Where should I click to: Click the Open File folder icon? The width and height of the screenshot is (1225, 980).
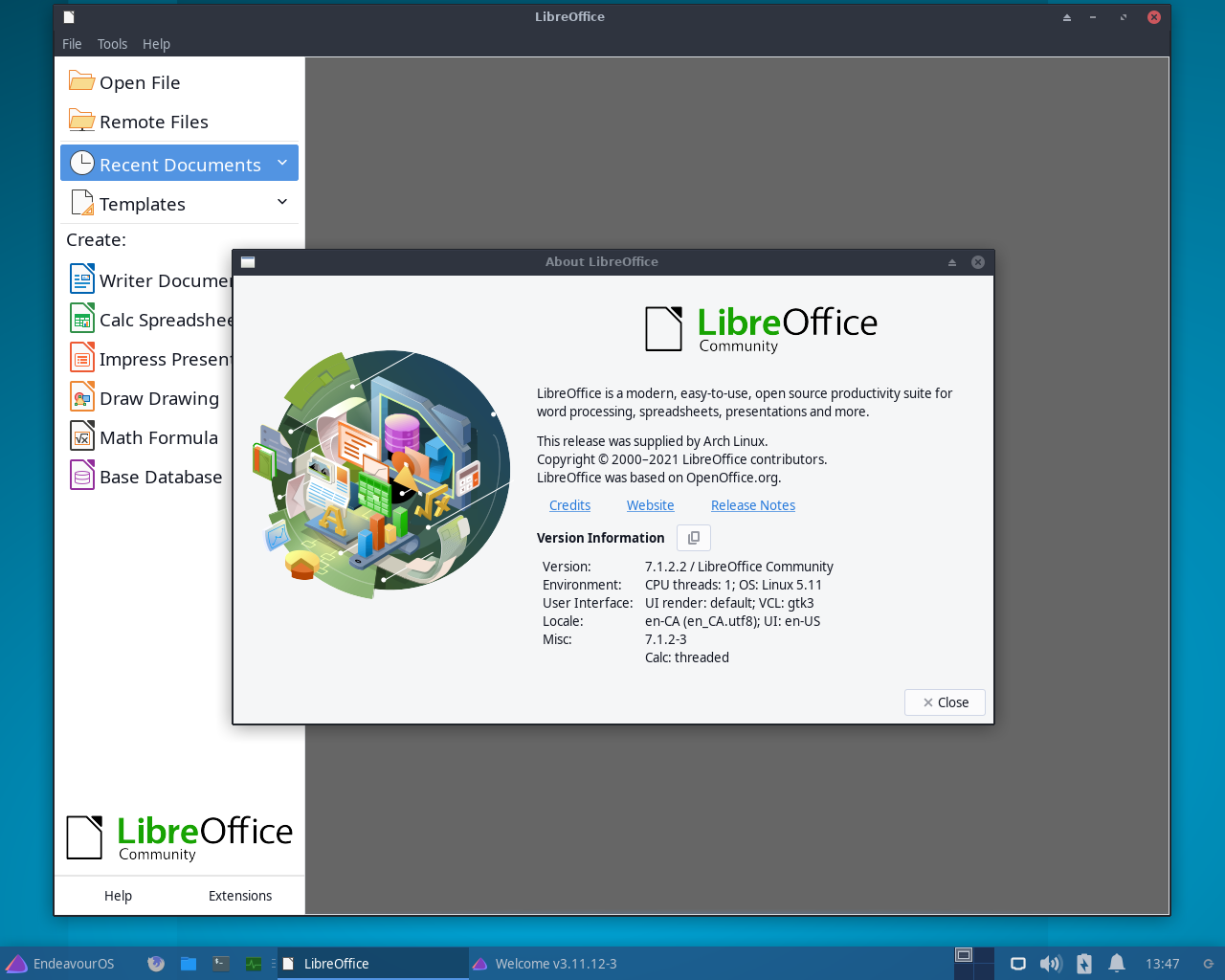(x=81, y=81)
